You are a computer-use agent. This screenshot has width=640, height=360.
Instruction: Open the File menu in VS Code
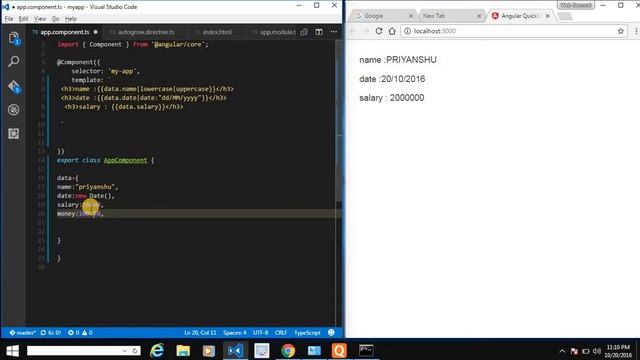(9, 19)
